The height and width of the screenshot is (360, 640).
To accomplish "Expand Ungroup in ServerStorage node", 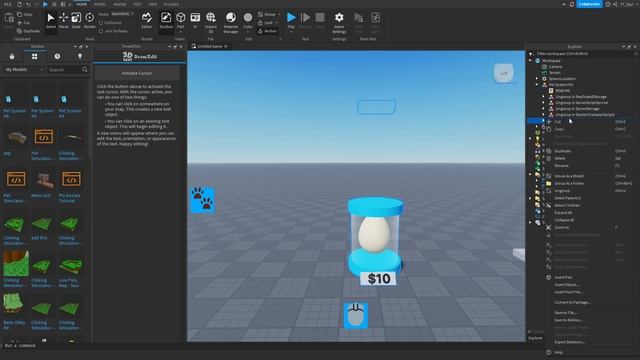I will [x=544, y=109].
